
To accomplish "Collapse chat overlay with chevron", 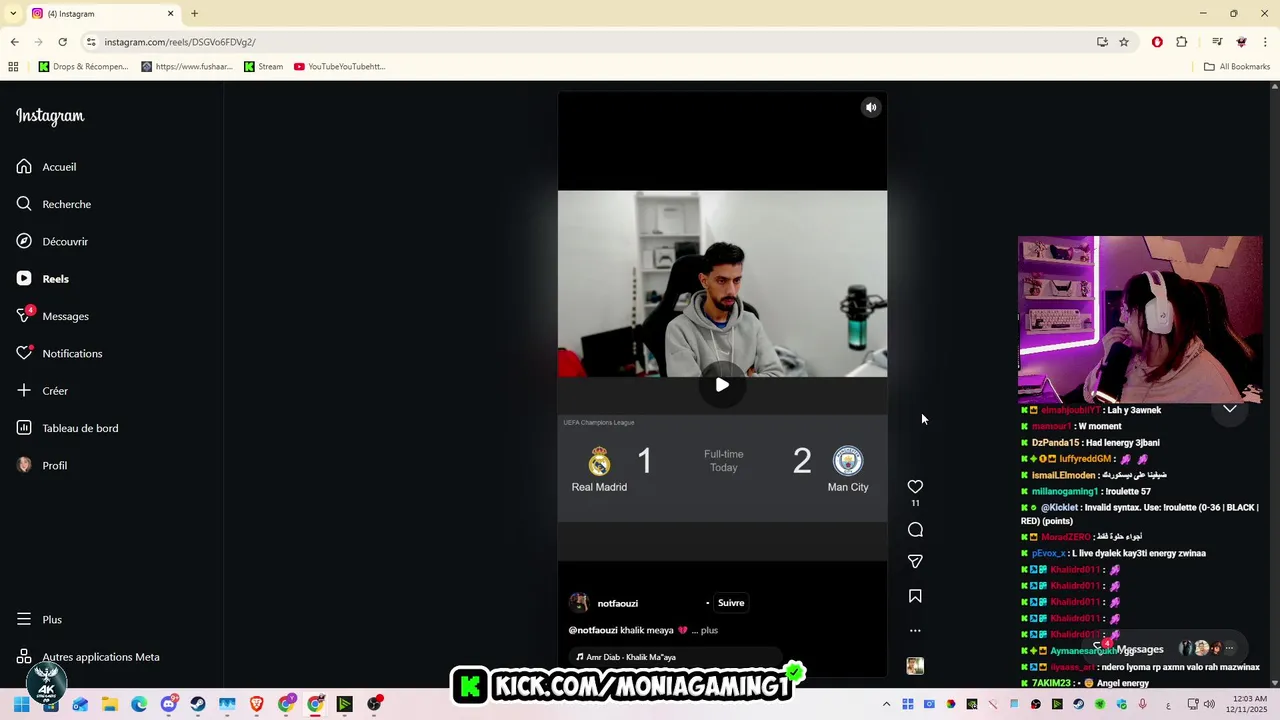I will click(x=1230, y=409).
